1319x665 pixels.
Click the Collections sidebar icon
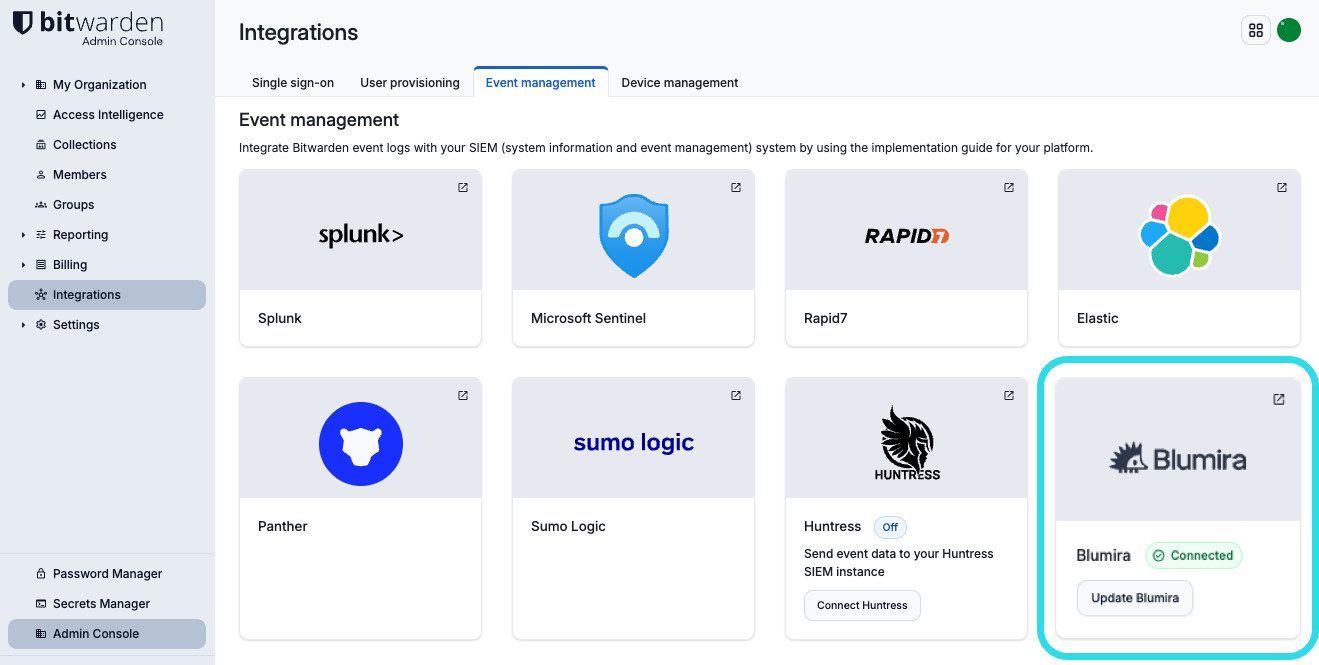click(x=41, y=145)
